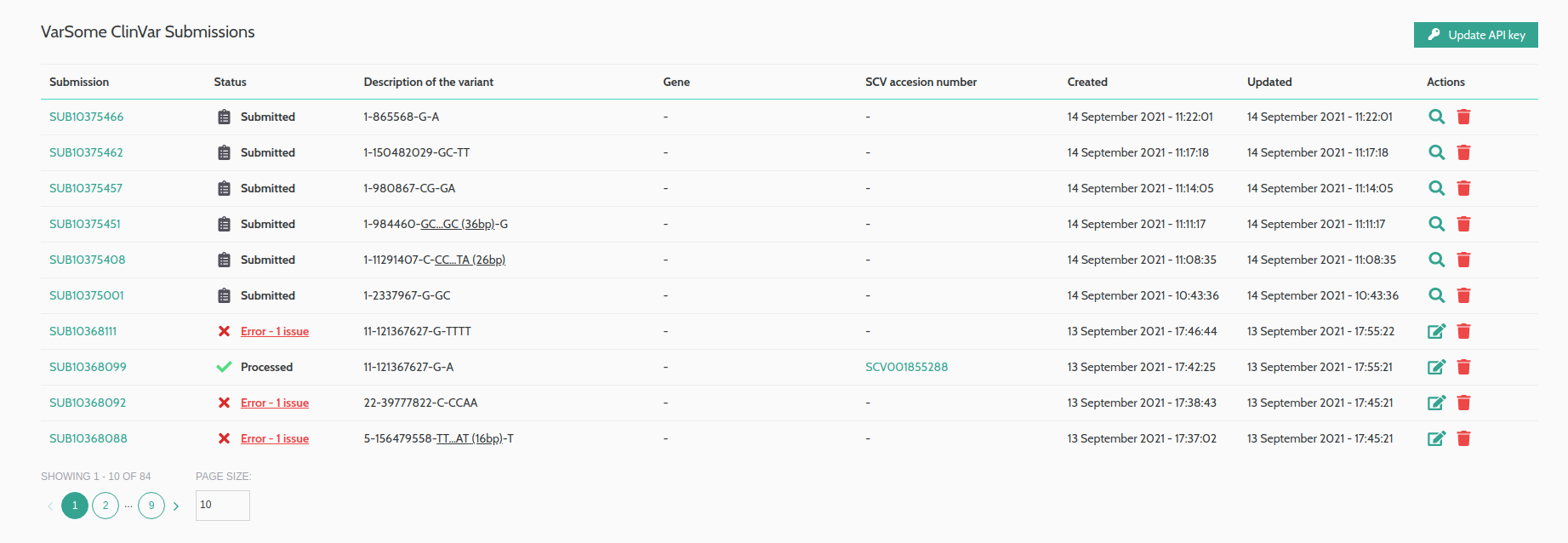Show error issue for SUB10368088

(x=275, y=438)
